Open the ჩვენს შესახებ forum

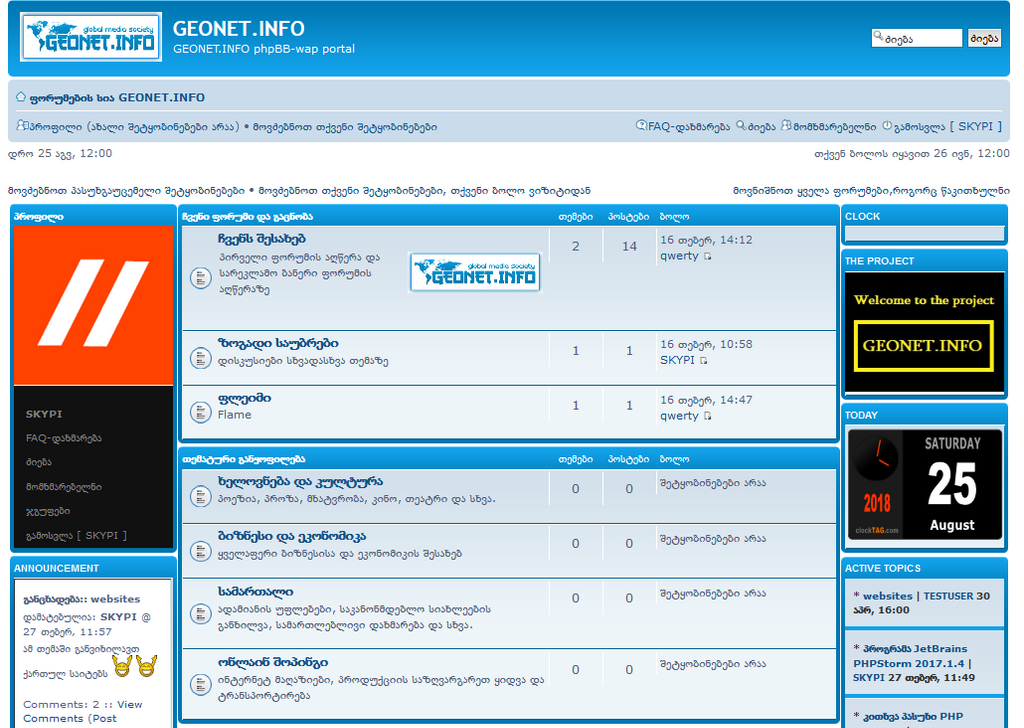(x=262, y=239)
